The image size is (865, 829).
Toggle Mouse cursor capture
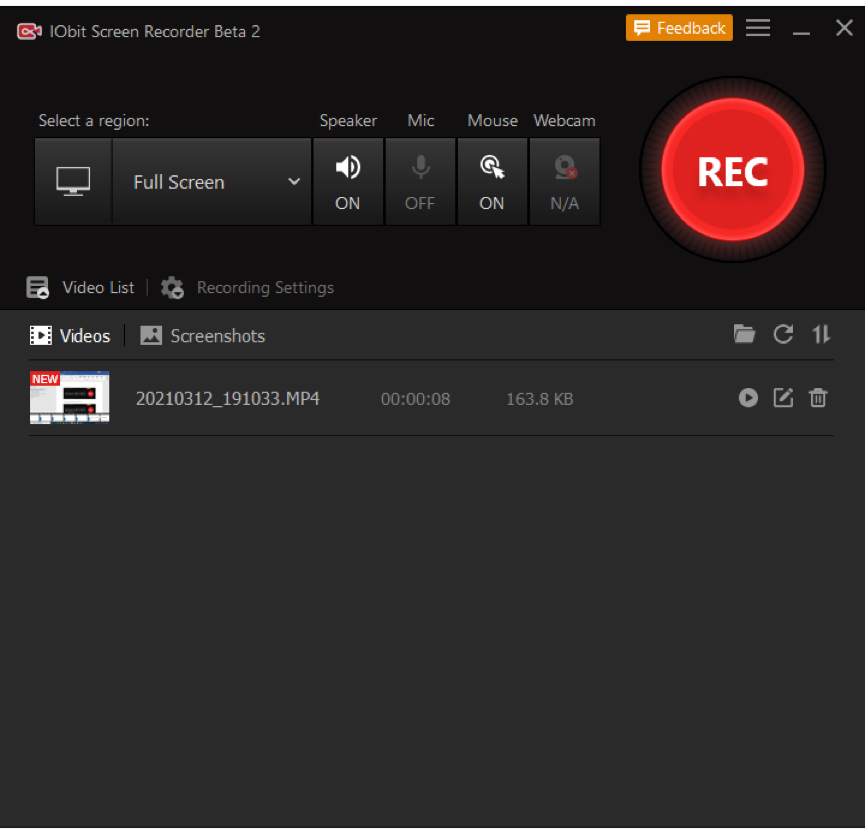(x=492, y=181)
